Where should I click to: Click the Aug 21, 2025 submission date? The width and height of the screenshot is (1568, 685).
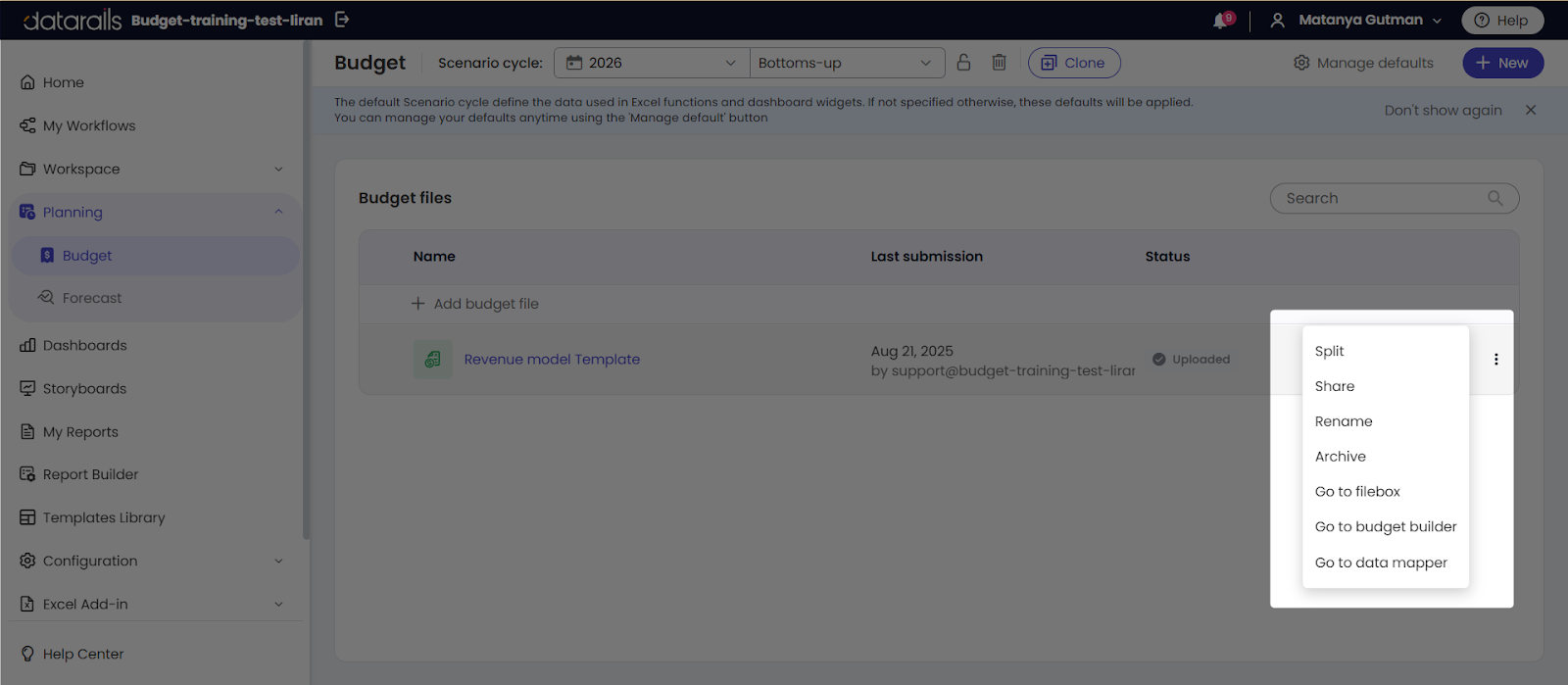pos(911,351)
